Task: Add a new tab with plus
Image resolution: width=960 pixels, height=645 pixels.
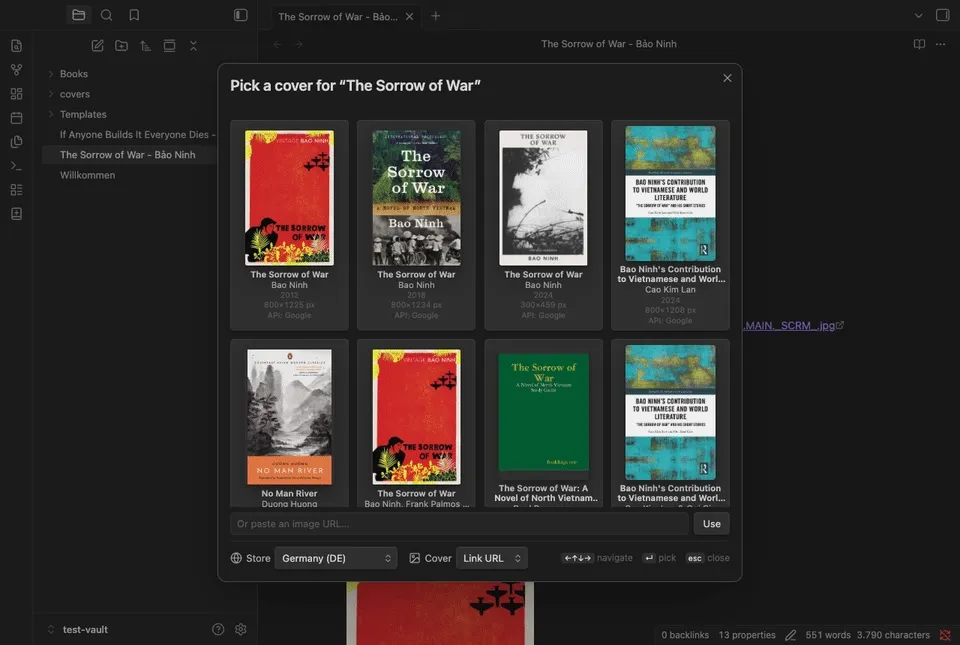Action: 435,16
